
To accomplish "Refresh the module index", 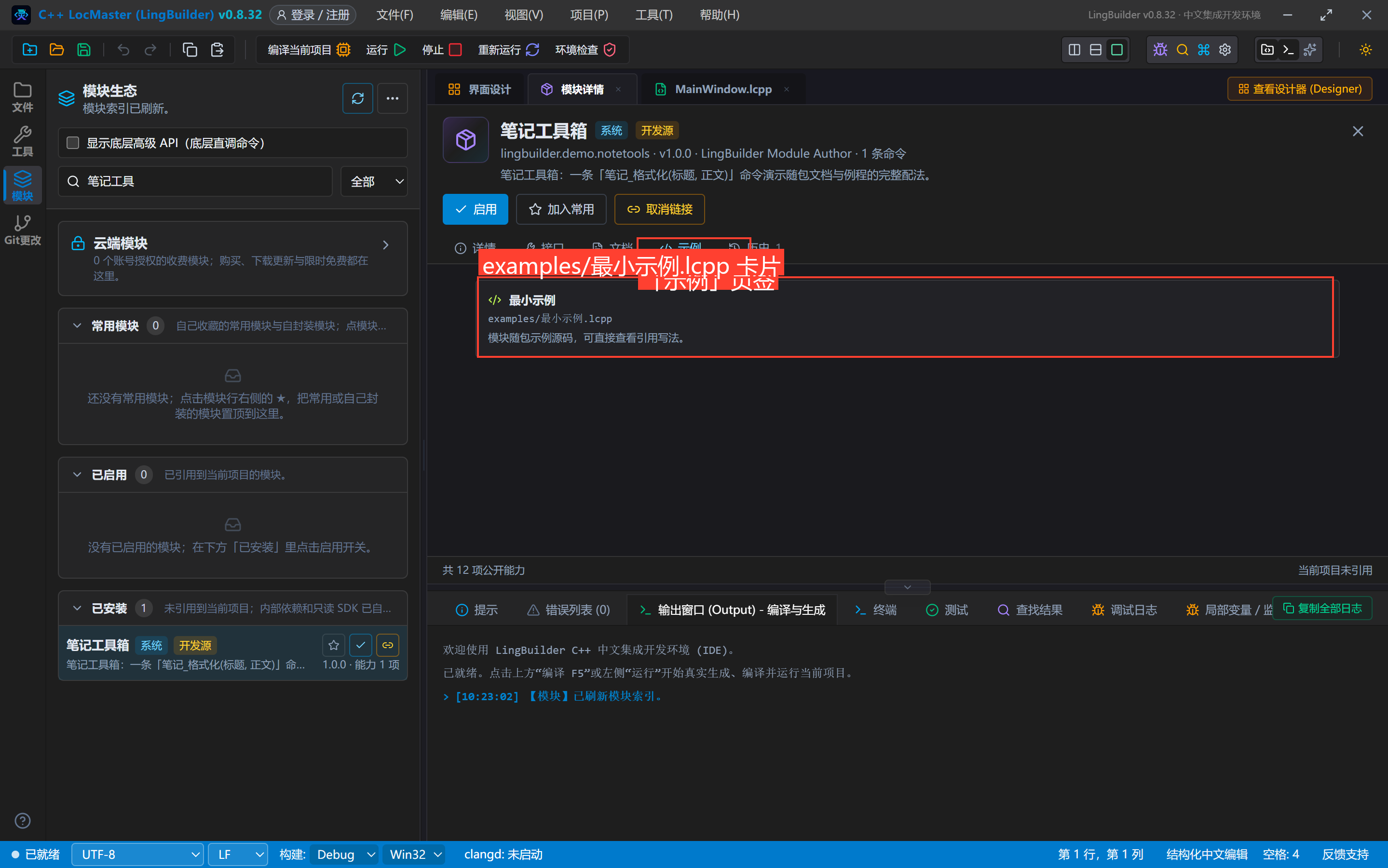I will 358,98.
